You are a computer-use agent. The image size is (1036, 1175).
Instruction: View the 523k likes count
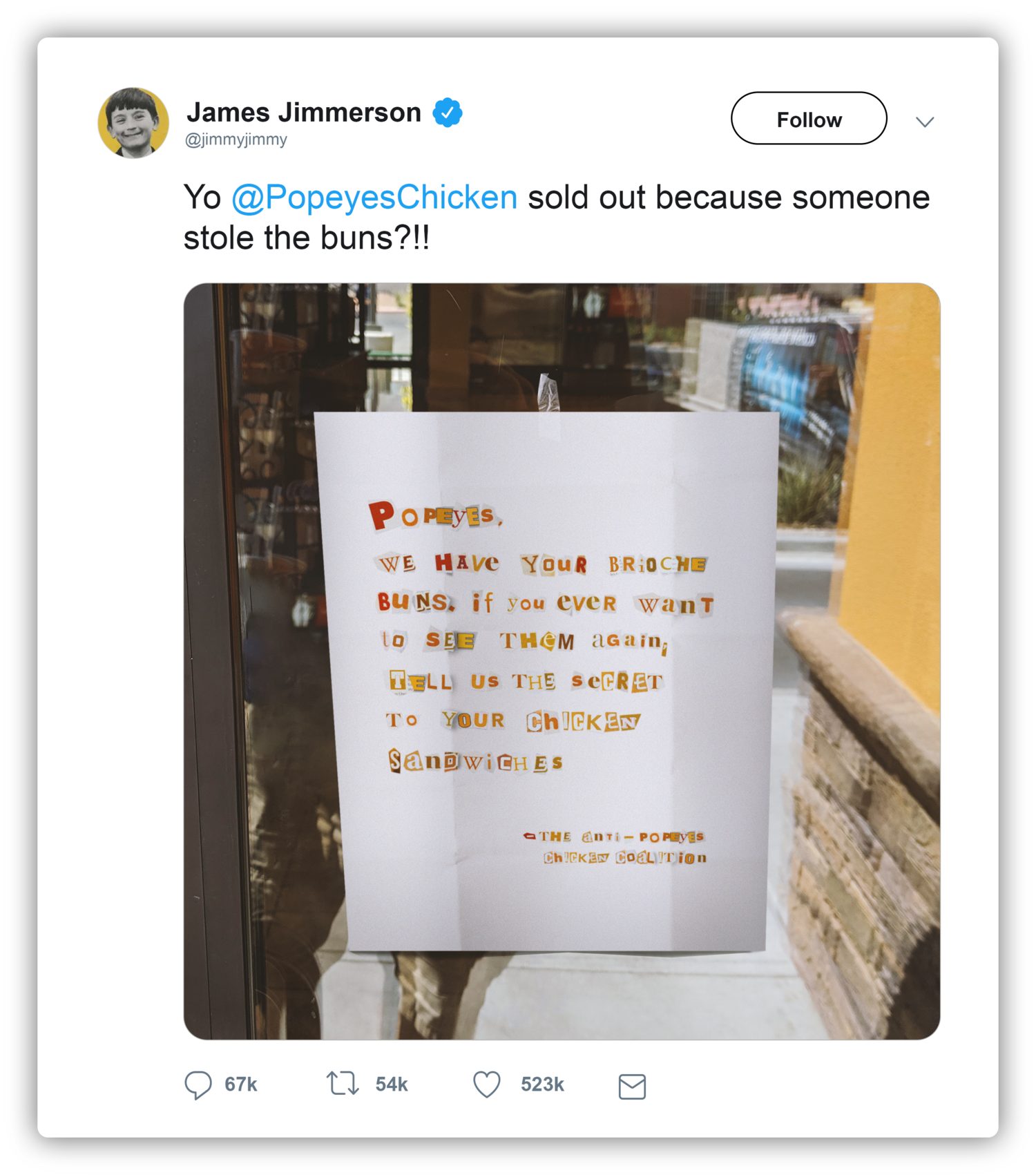(542, 1085)
